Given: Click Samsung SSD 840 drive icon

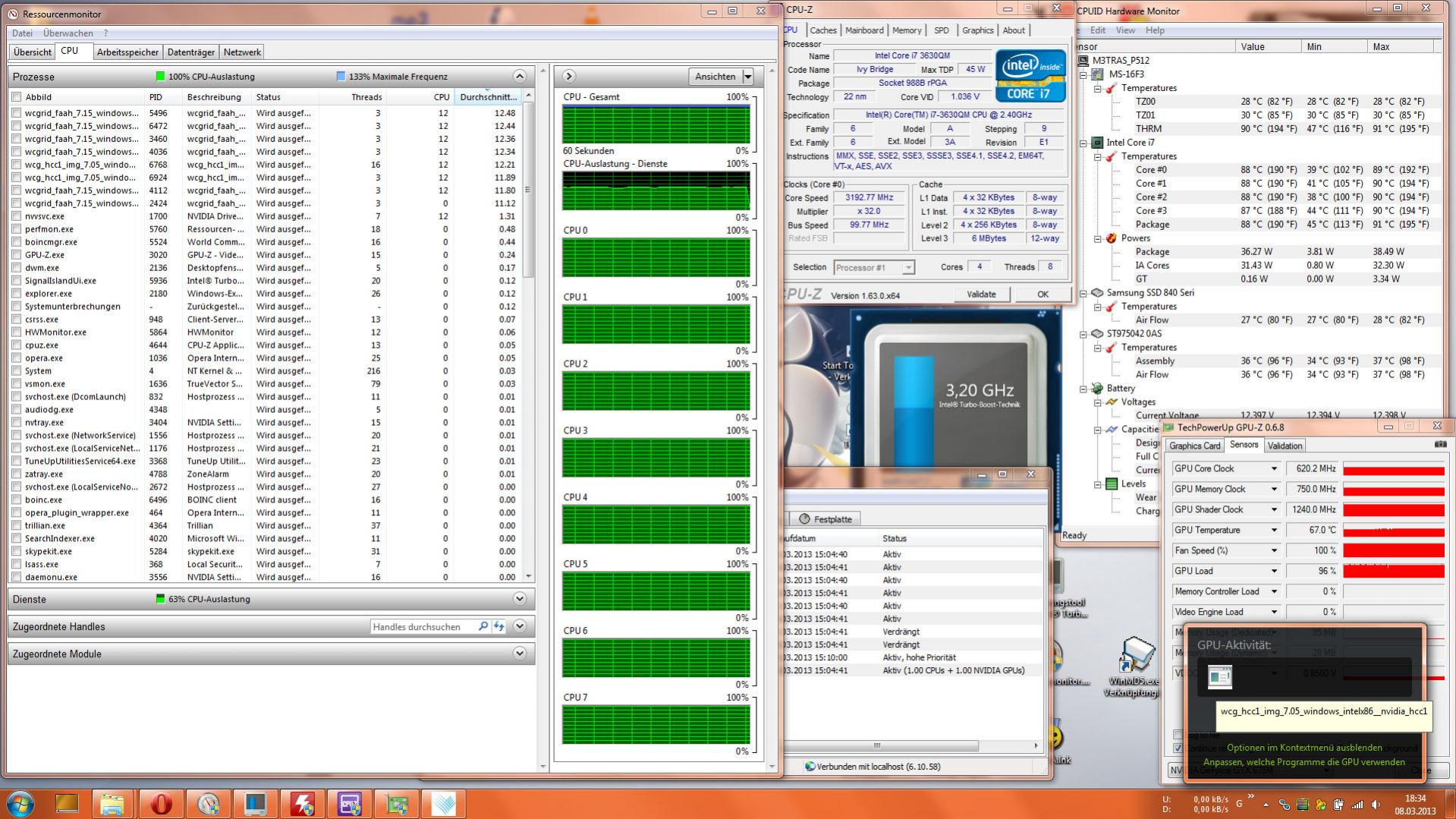Looking at the screenshot, I should pyautogui.click(x=1096, y=293).
